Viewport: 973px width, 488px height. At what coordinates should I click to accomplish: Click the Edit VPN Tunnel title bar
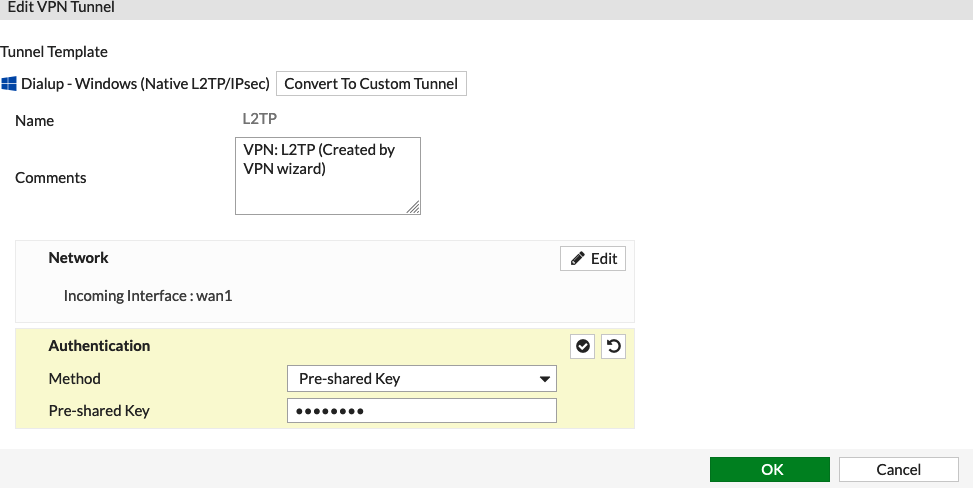[486, 9]
